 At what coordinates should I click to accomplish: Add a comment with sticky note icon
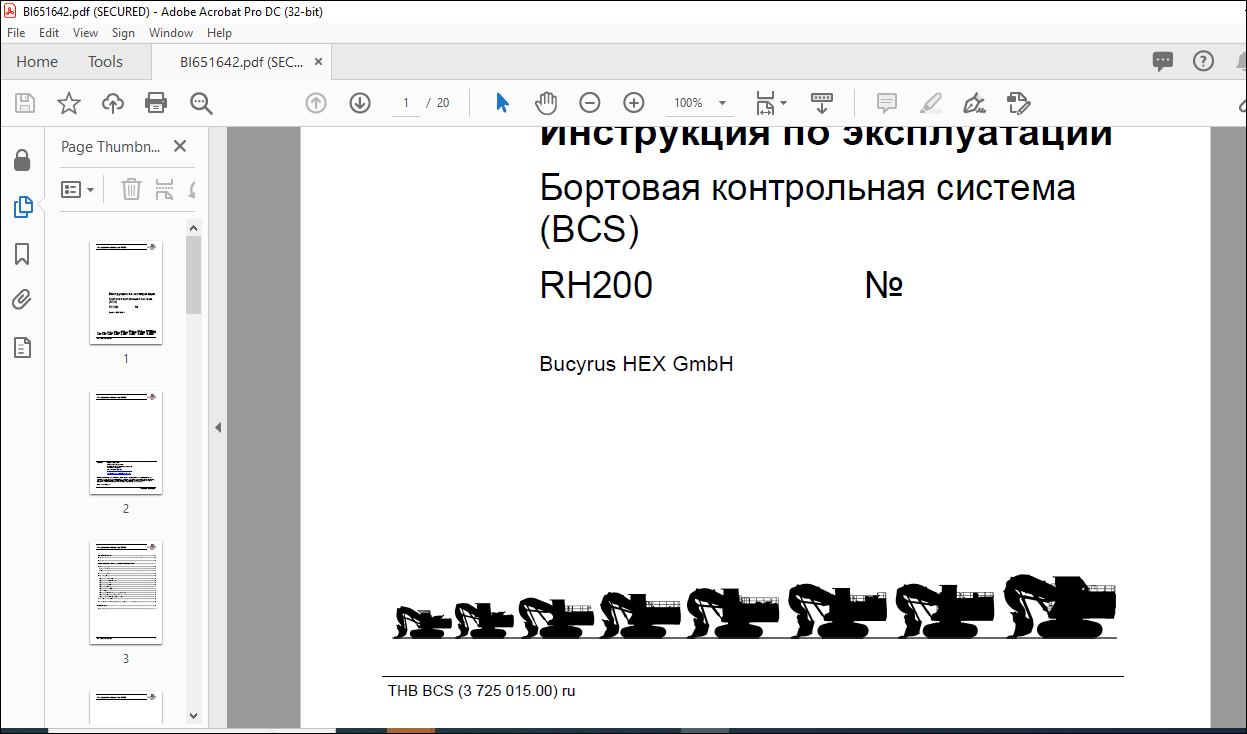pos(886,103)
